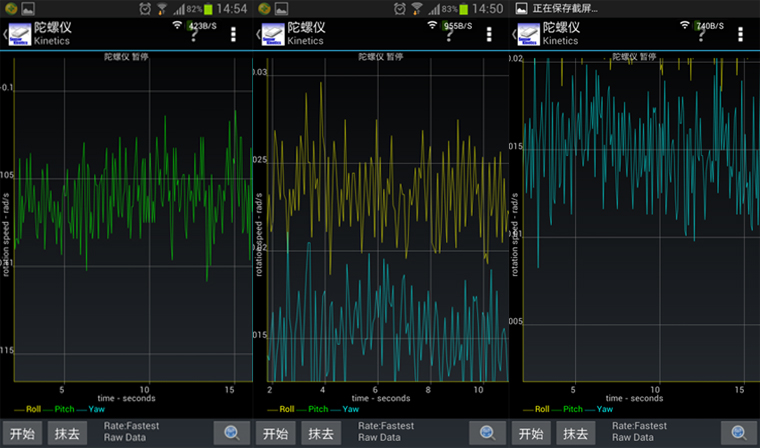The width and height of the screenshot is (760, 448).
Task: Tap the help question mark in the right screenshot
Action: 701,35
